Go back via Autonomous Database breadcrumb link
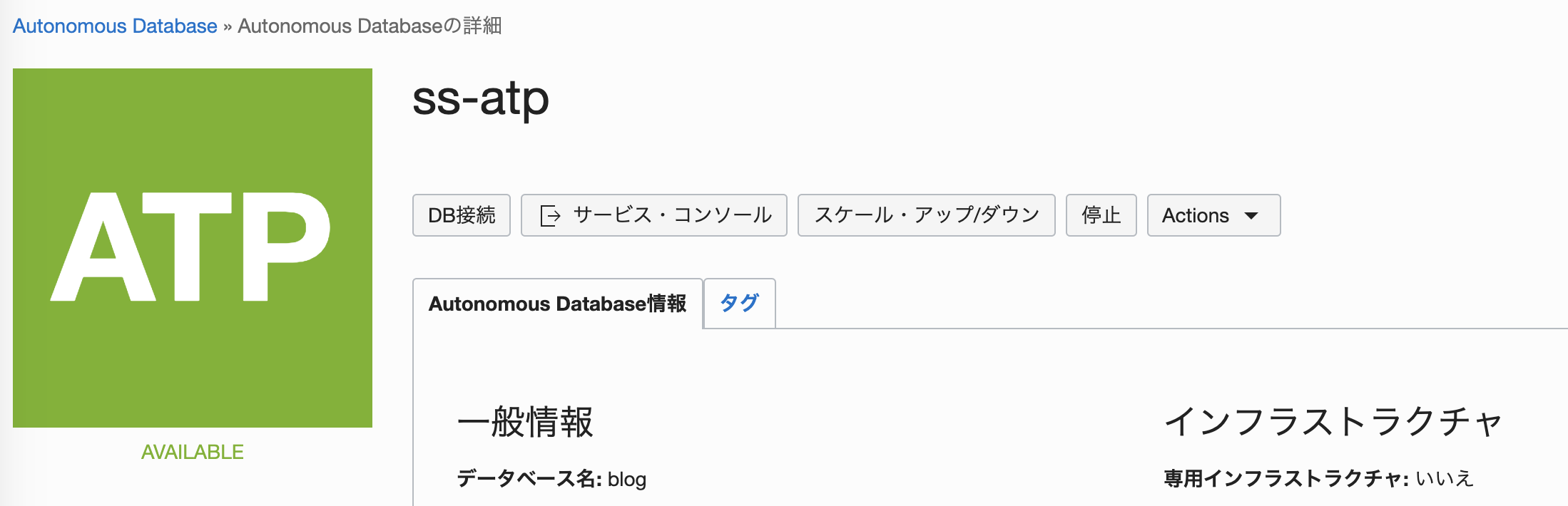 [x=115, y=26]
